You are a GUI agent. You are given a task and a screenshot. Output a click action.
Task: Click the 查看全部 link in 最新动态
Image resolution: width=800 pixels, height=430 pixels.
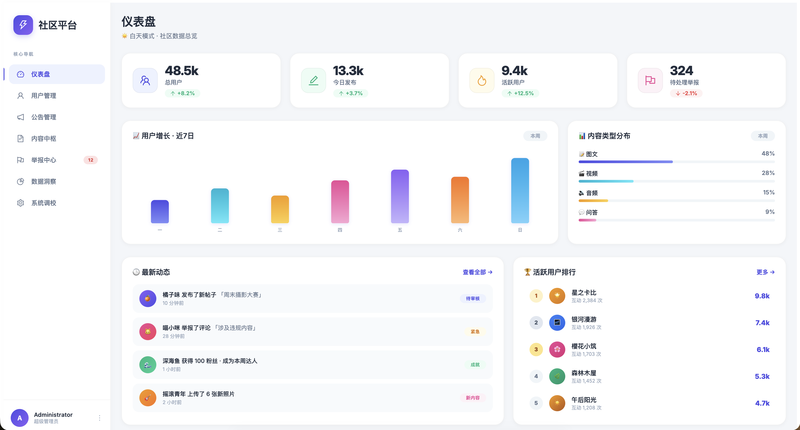478,272
